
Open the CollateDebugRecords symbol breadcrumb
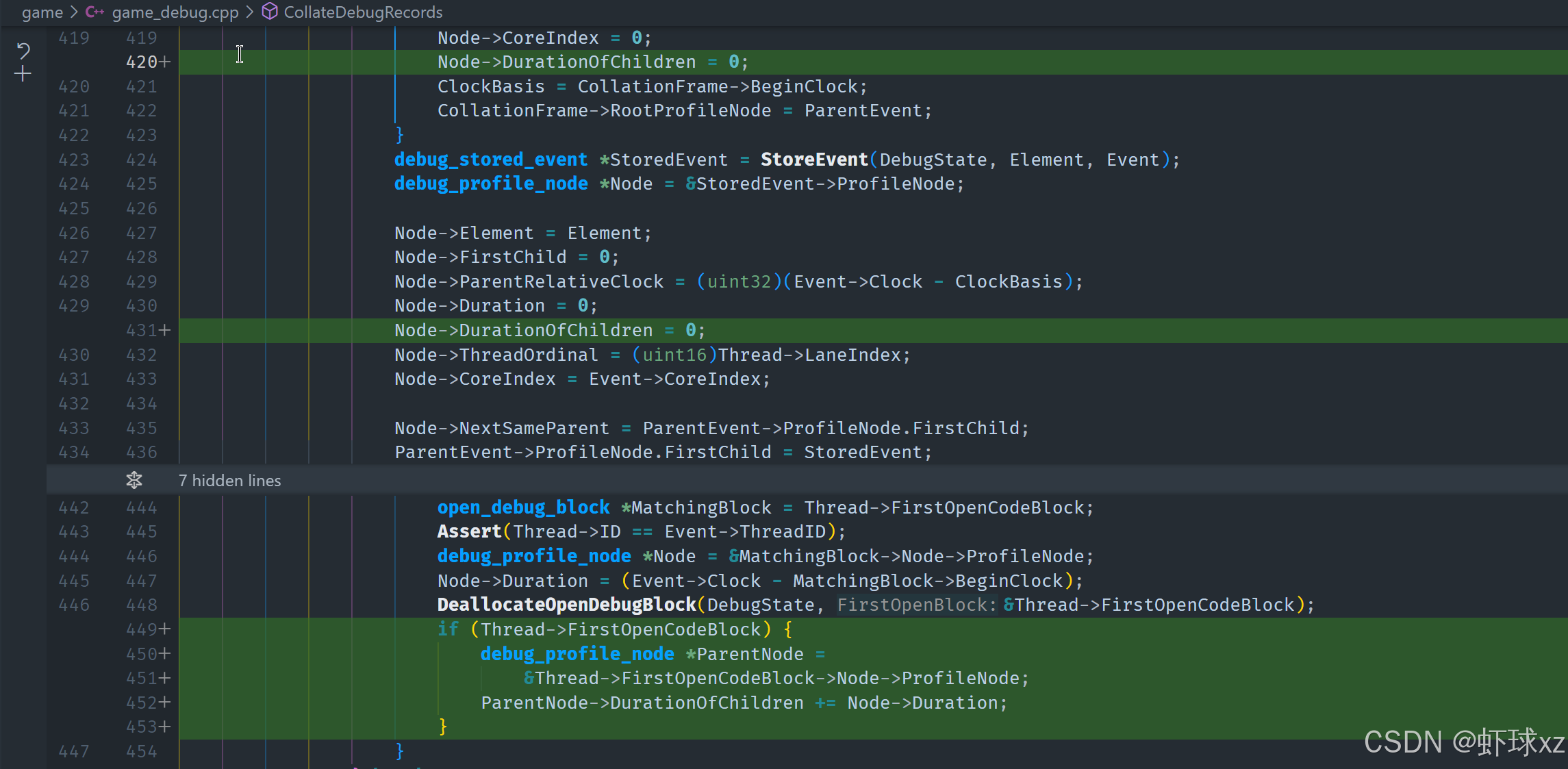pyautogui.click(x=363, y=12)
